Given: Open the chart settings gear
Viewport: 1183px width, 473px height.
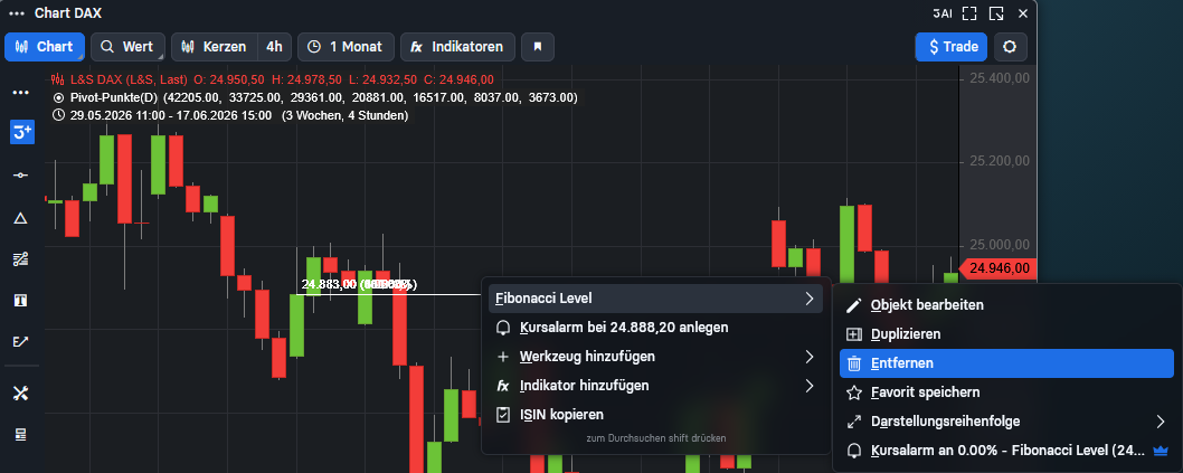Looking at the screenshot, I should [x=1010, y=47].
